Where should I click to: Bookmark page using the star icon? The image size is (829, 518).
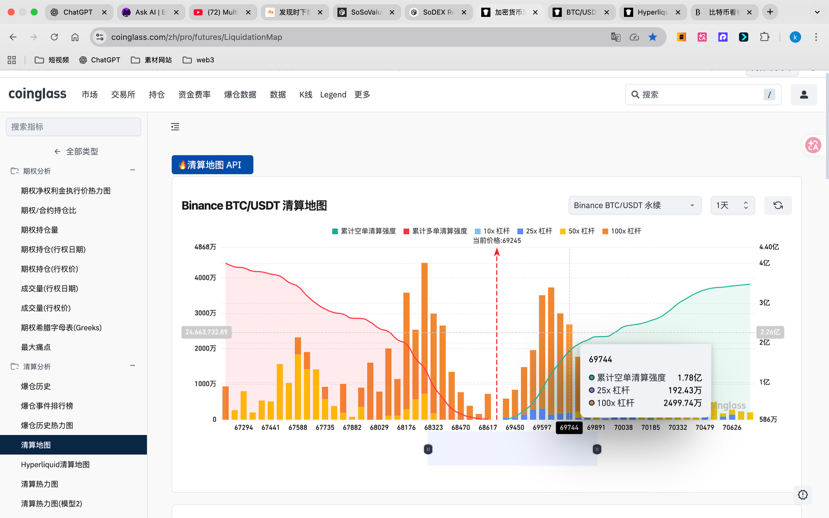click(x=653, y=37)
